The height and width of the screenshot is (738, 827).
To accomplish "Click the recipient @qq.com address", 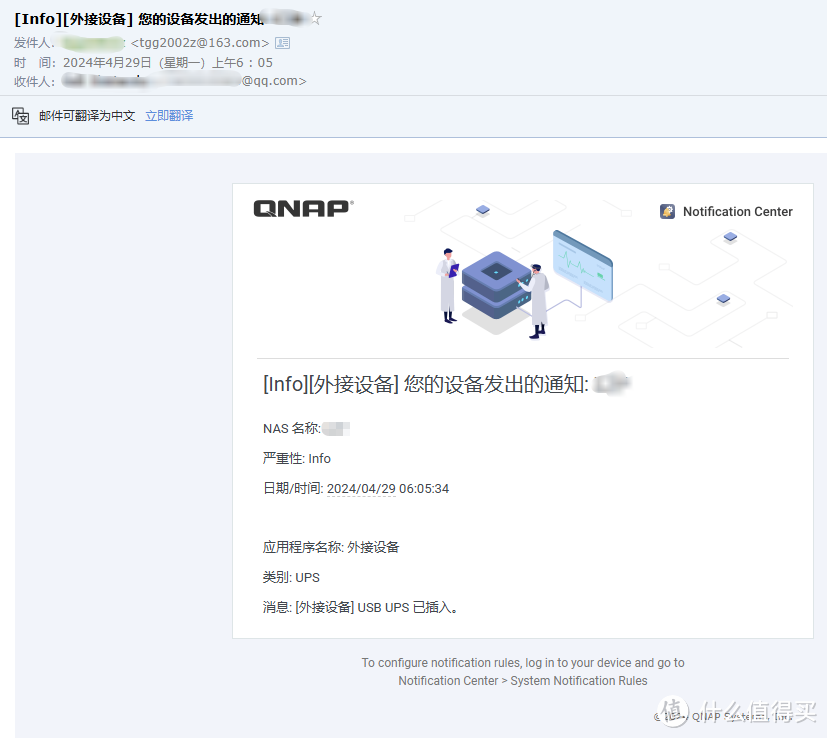I will pyautogui.click(x=274, y=81).
